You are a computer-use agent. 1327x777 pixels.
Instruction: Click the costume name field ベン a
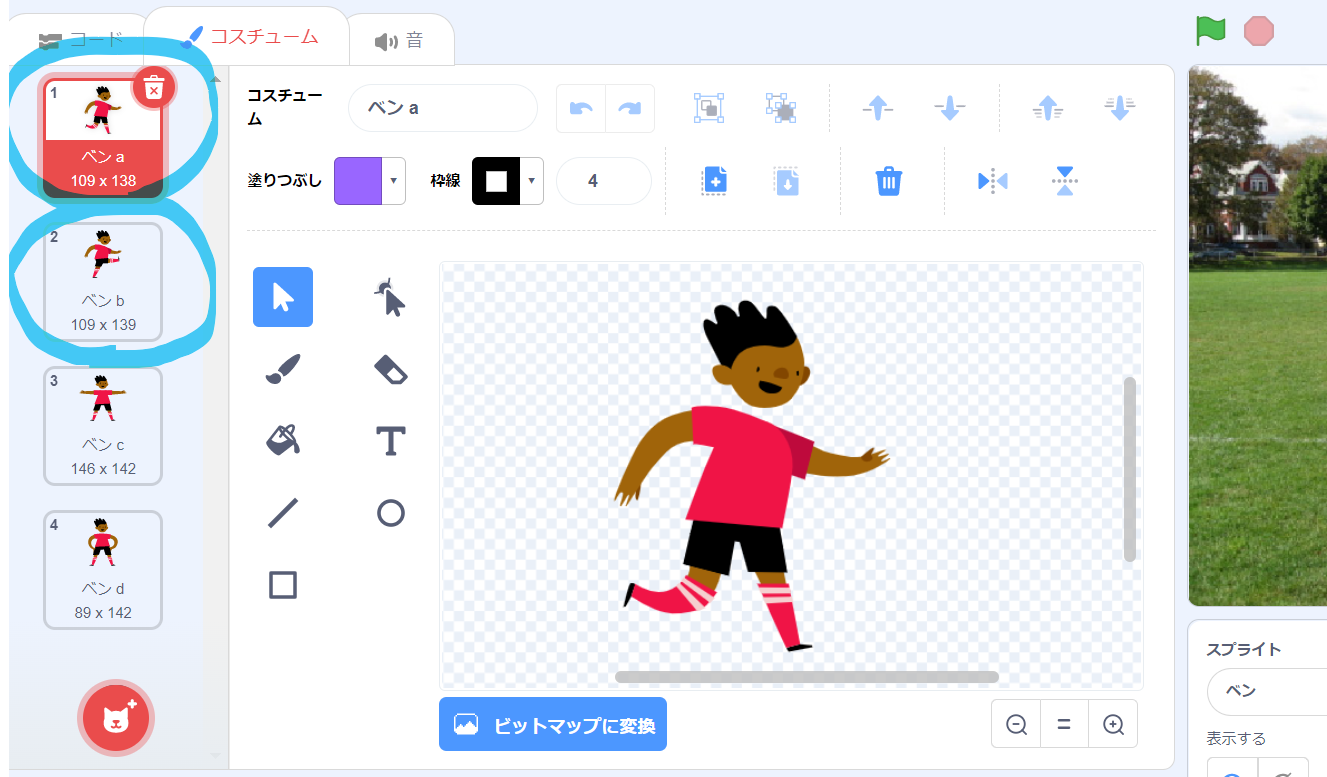click(443, 108)
